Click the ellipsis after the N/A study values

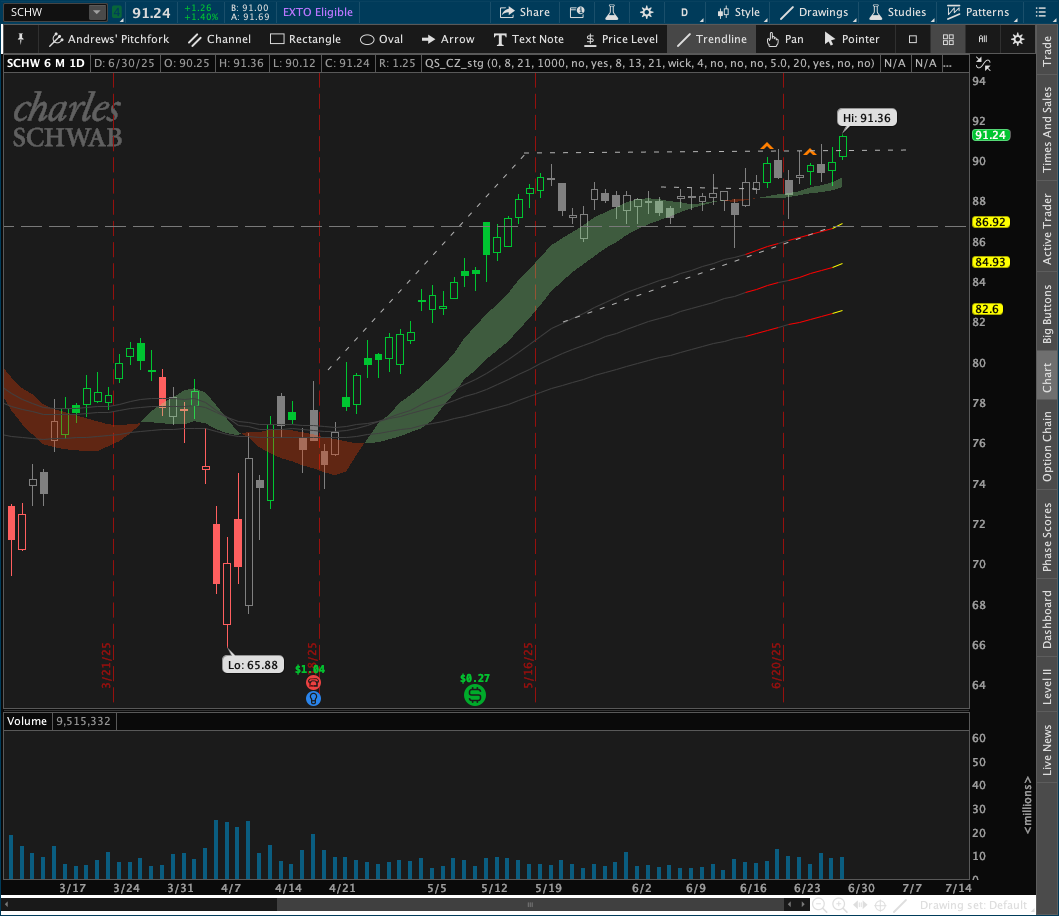pyautogui.click(x=948, y=63)
